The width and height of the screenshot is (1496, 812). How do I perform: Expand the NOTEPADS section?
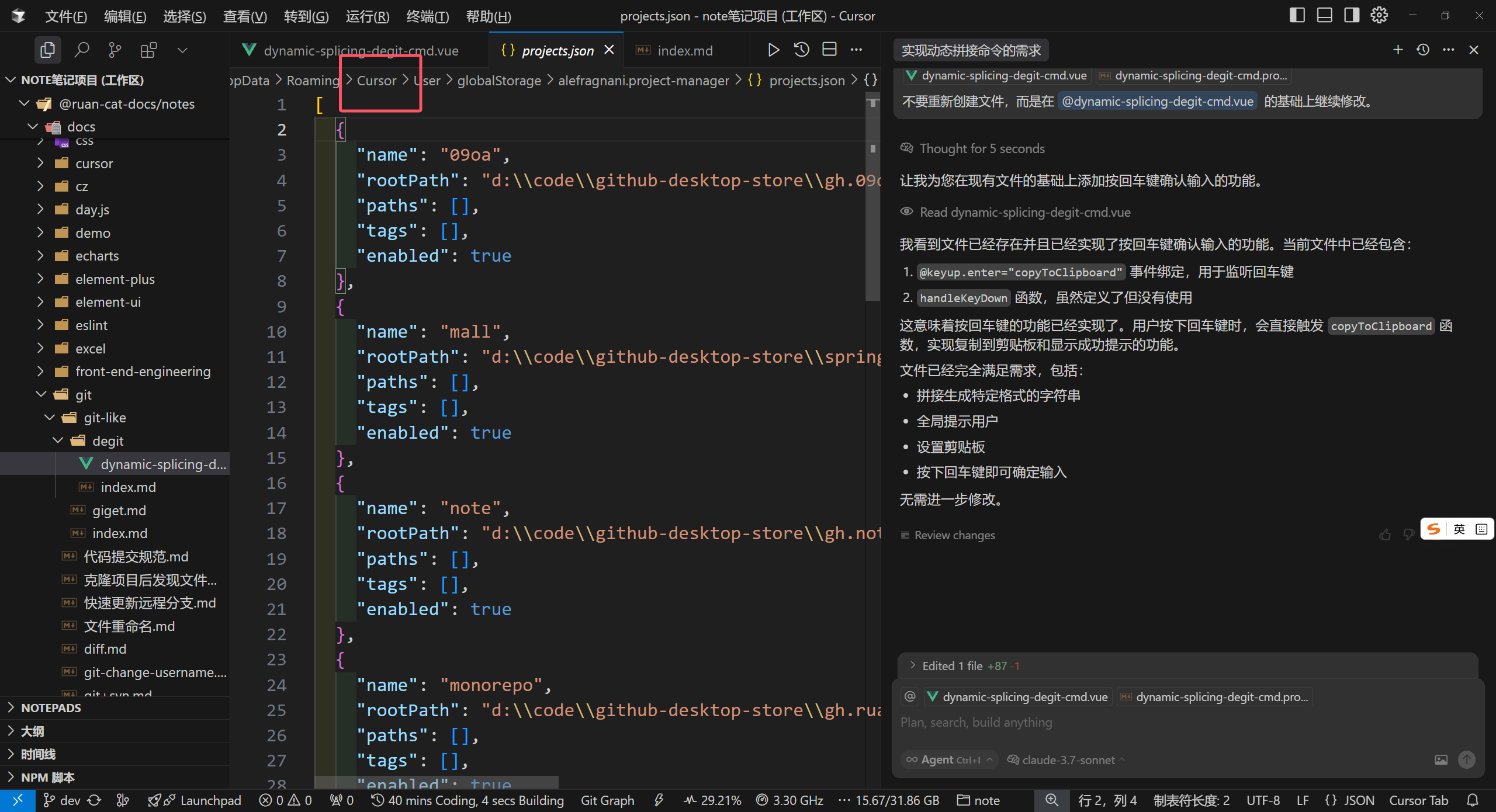tap(116, 708)
